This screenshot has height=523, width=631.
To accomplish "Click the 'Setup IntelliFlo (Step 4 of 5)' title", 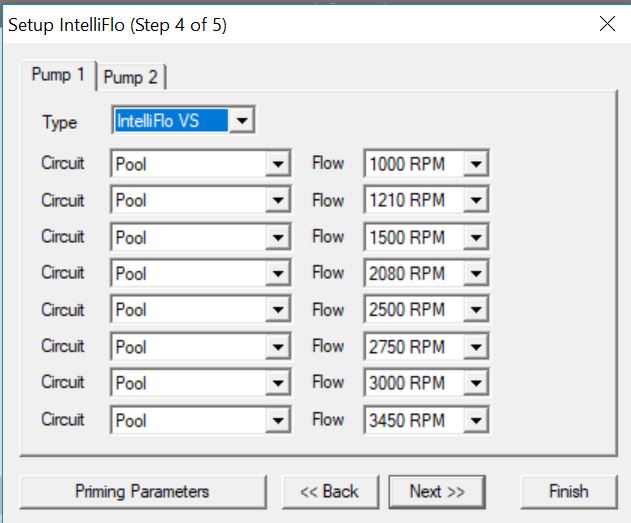I will 118,25.
